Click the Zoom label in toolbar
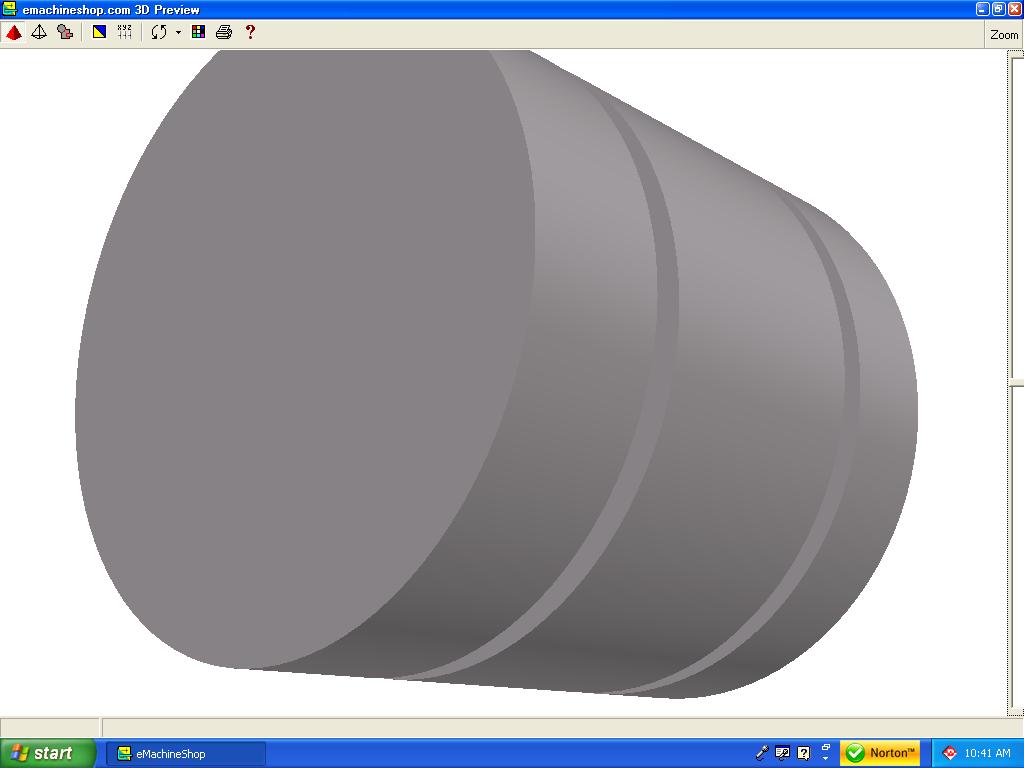Image resolution: width=1024 pixels, height=768 pixels. (1003, 35)
